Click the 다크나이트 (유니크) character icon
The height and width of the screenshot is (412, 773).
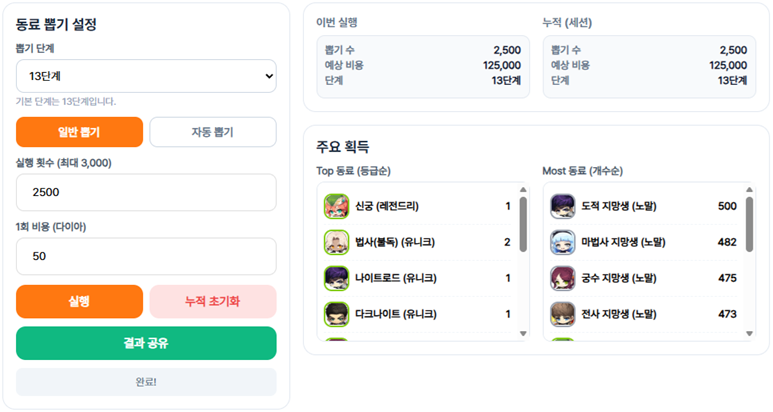(336, 314)
